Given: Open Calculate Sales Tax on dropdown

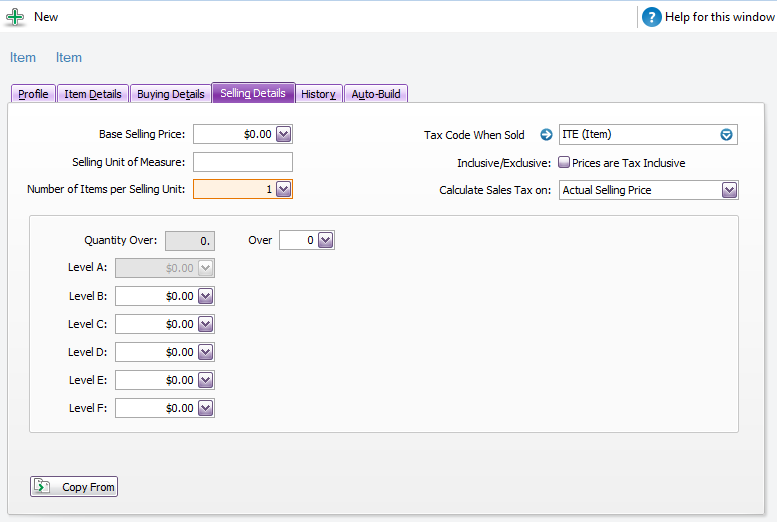Looking at the screenshot, I should [x=729, y=190].
